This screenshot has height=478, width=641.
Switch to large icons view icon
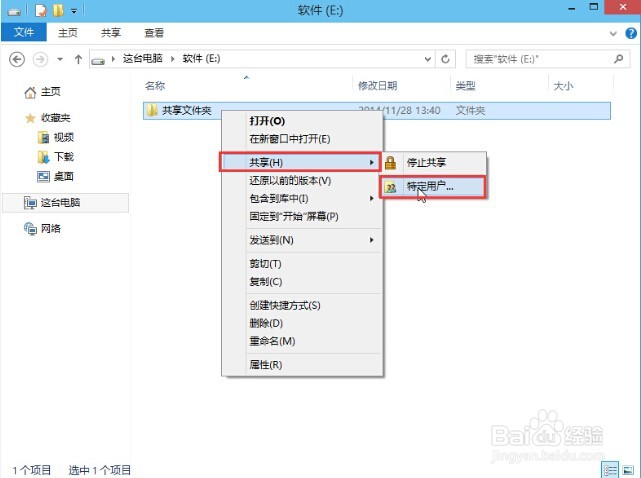[628, 470]
